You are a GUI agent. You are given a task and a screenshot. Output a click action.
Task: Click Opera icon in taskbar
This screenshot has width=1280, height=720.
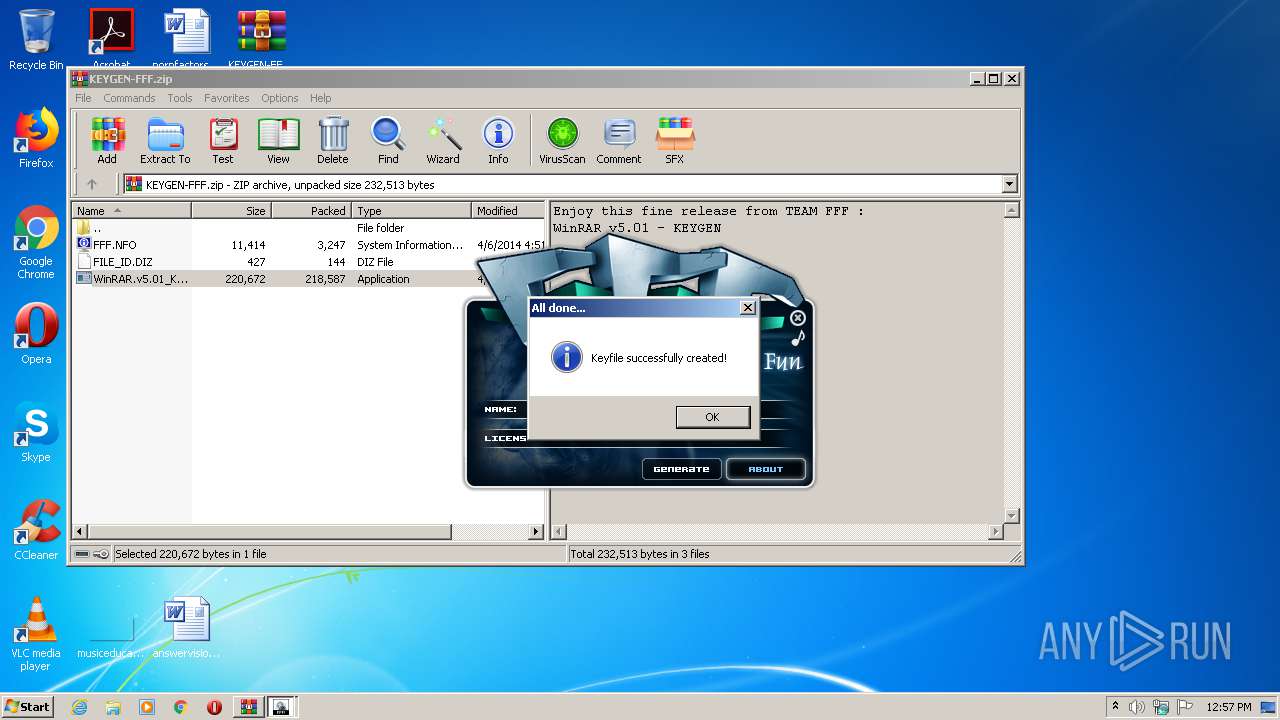[x=214, y=707]
